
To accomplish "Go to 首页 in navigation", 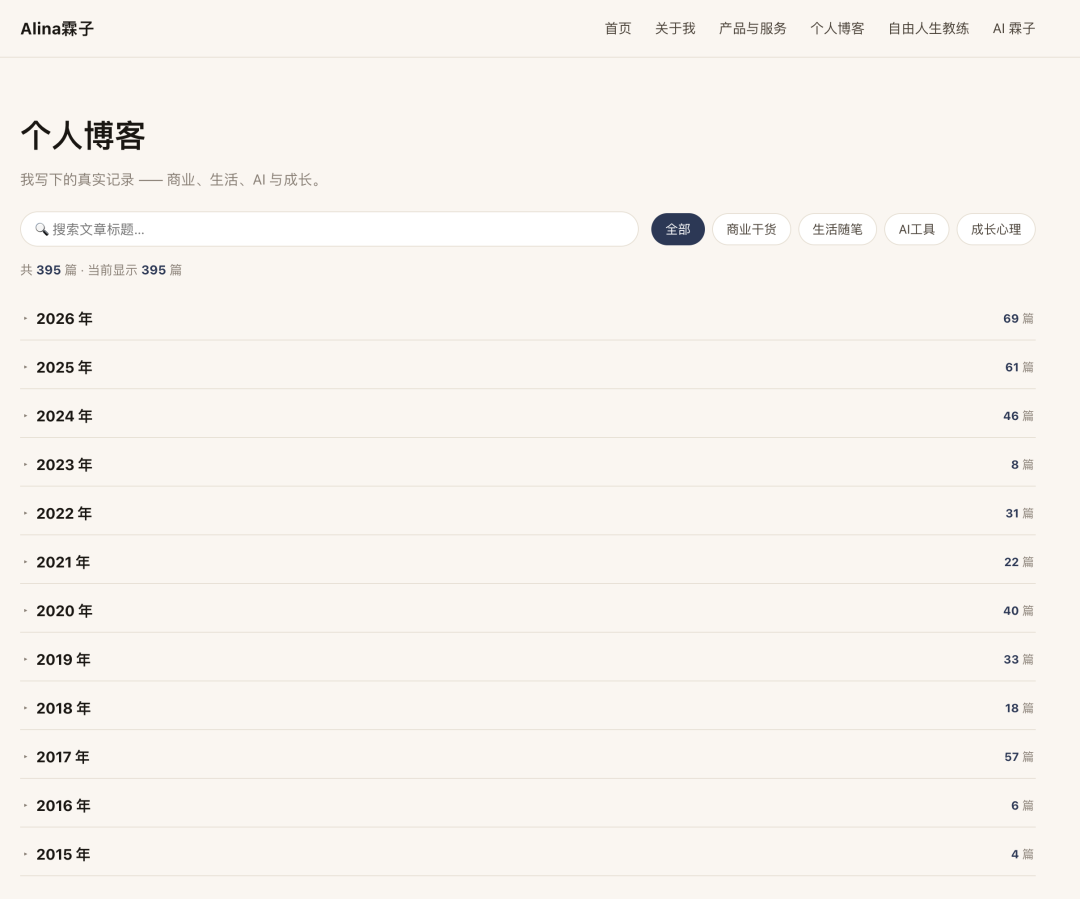I will [618, 28].
